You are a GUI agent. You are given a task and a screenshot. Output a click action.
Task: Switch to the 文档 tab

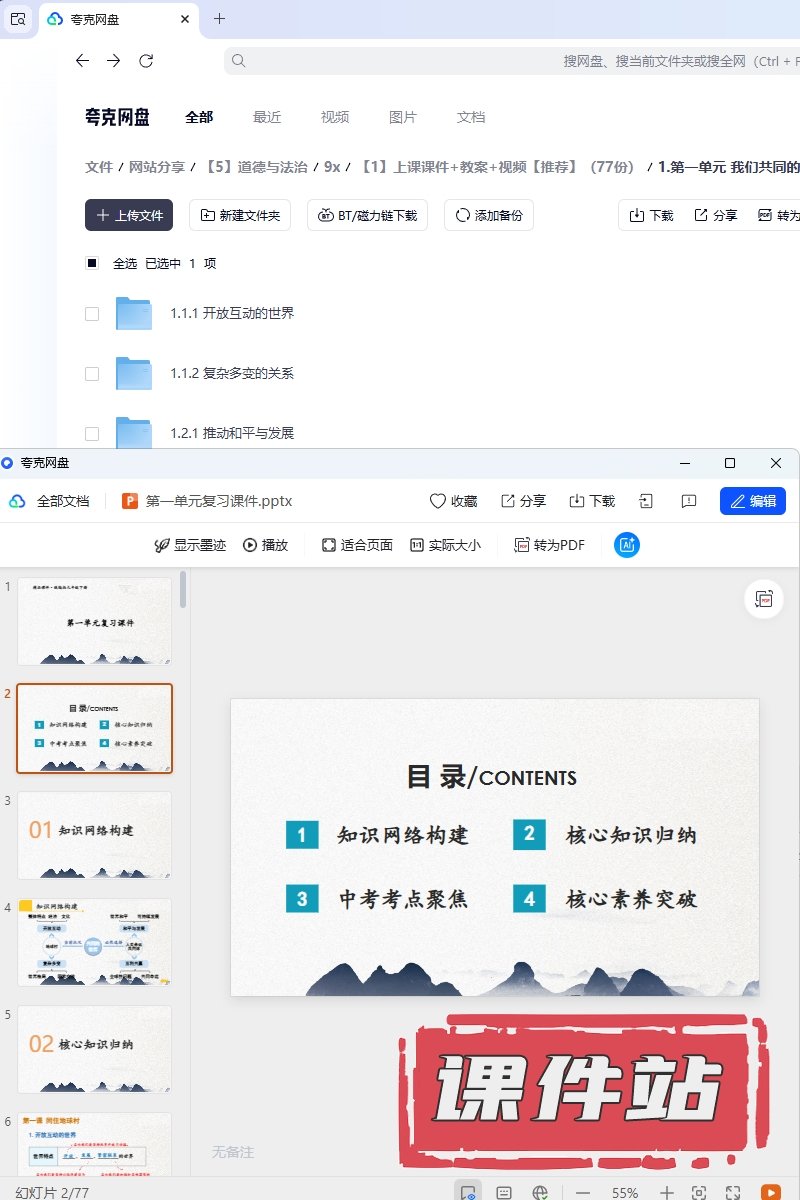pos(471,117)
